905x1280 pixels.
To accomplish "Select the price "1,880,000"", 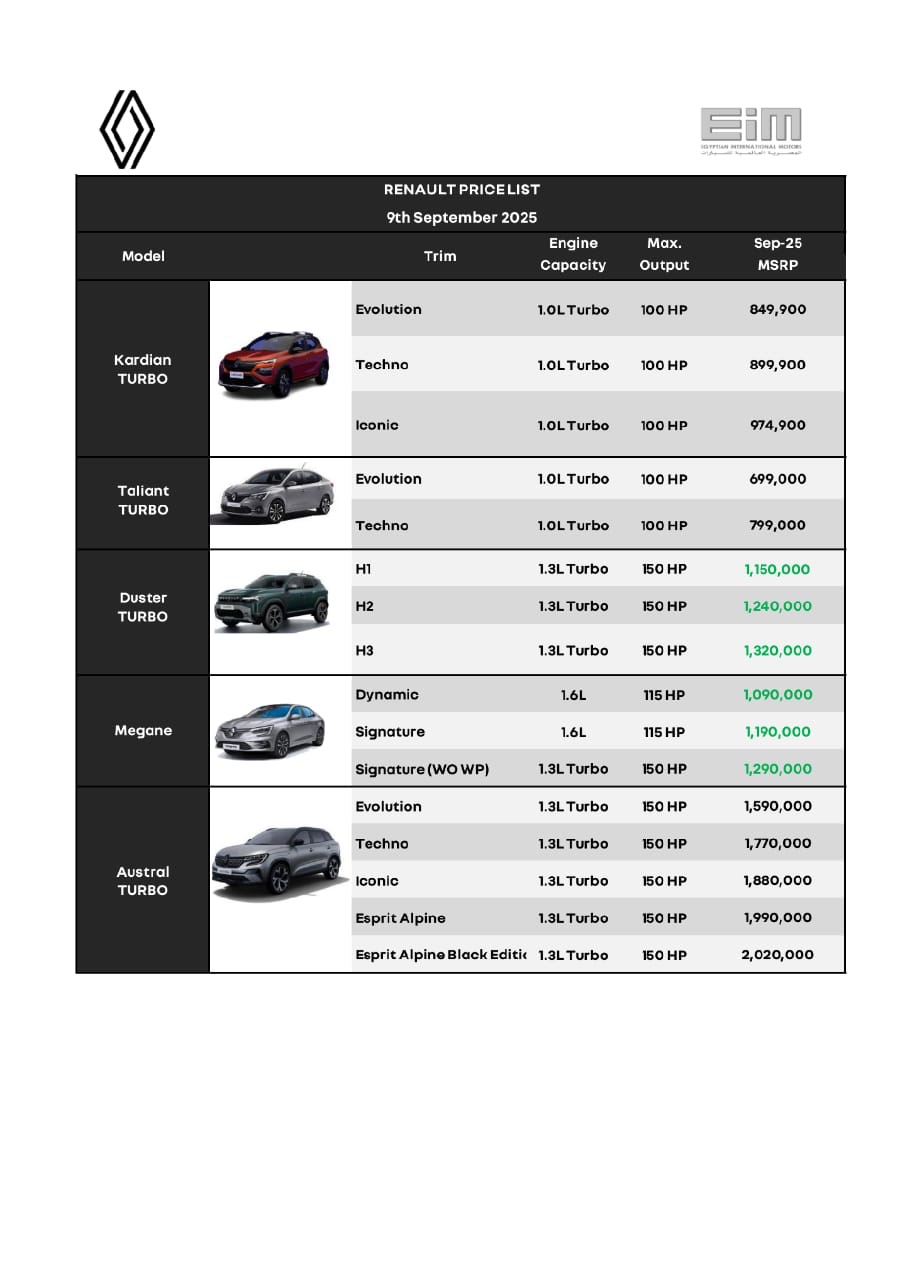I will click(x=778, y=881).
